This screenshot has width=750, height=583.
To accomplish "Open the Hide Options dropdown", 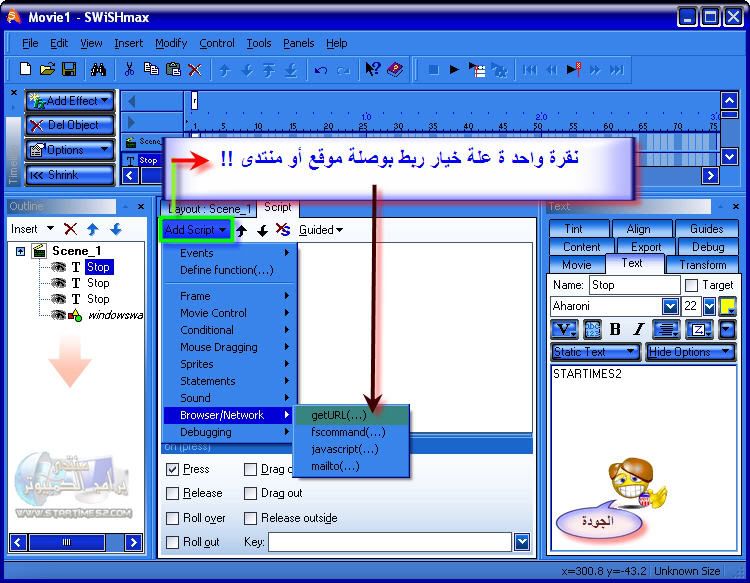I will [x=690, y=352].
